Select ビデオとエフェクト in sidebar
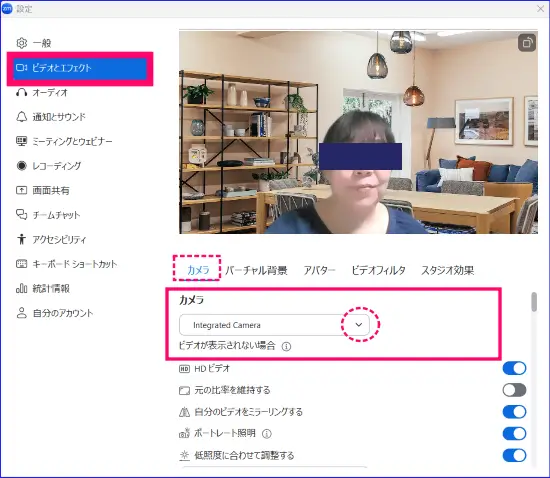 point(80,68)
